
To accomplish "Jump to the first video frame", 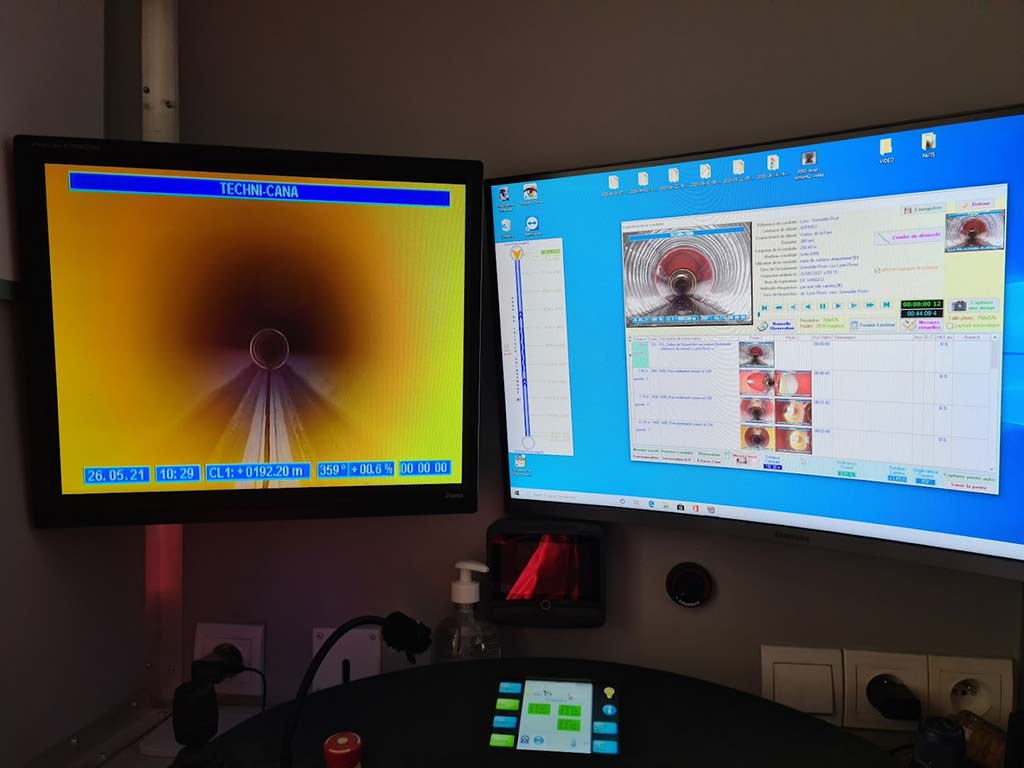I will click(x=764, y=308).
